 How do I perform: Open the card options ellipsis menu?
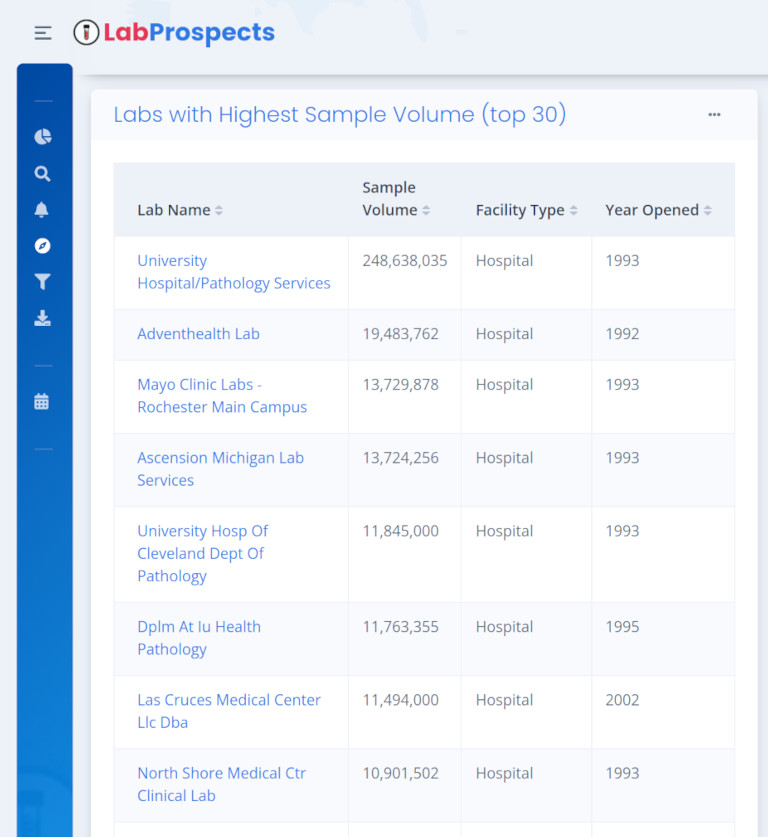point(714,115)
